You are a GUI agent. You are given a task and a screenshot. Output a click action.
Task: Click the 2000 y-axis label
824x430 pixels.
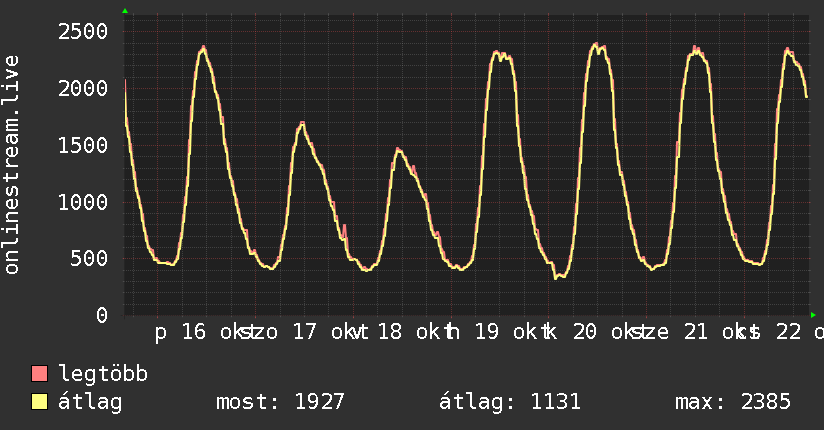pos(83,88)
